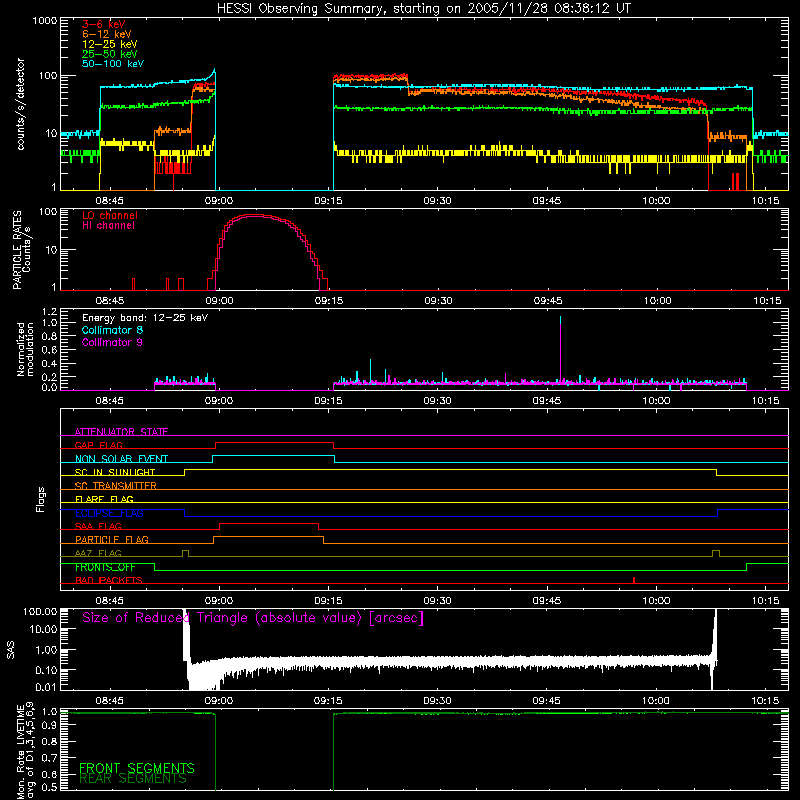Screen dimensions: 800x800
Task: Click the 10:00 tick label under the particle rates plot
Action: 657,301
